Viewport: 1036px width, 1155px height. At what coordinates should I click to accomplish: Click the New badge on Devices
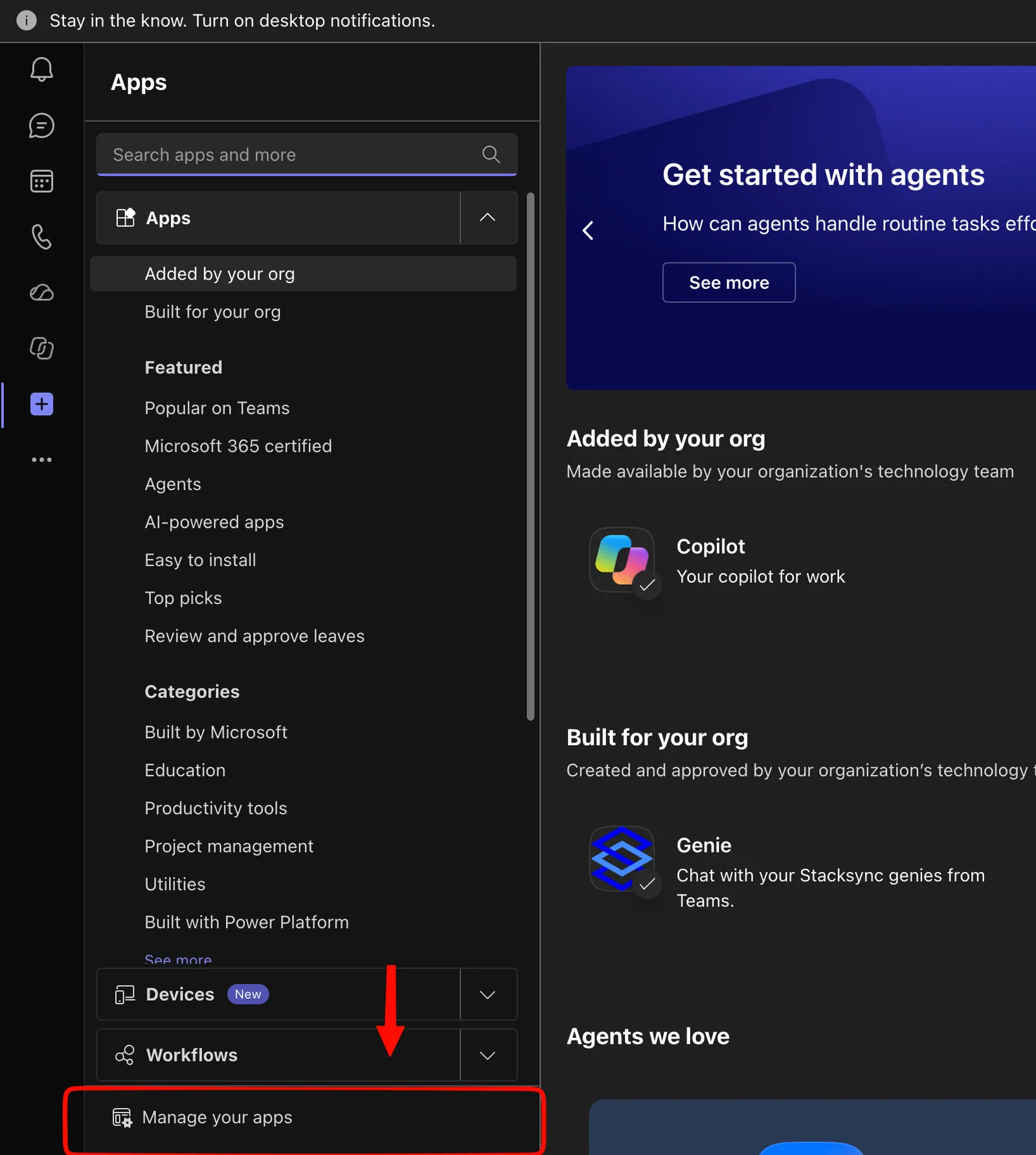[248, 994]
